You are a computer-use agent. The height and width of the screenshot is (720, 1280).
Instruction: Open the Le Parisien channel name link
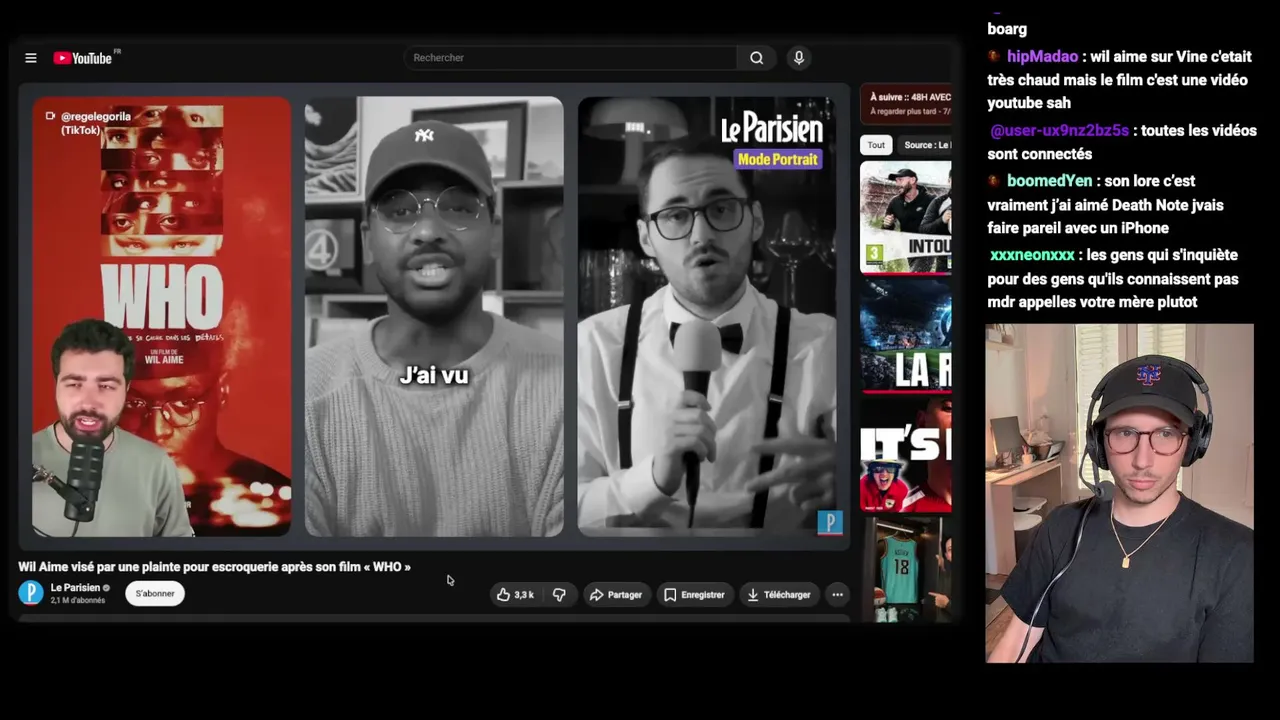[75, 588]
